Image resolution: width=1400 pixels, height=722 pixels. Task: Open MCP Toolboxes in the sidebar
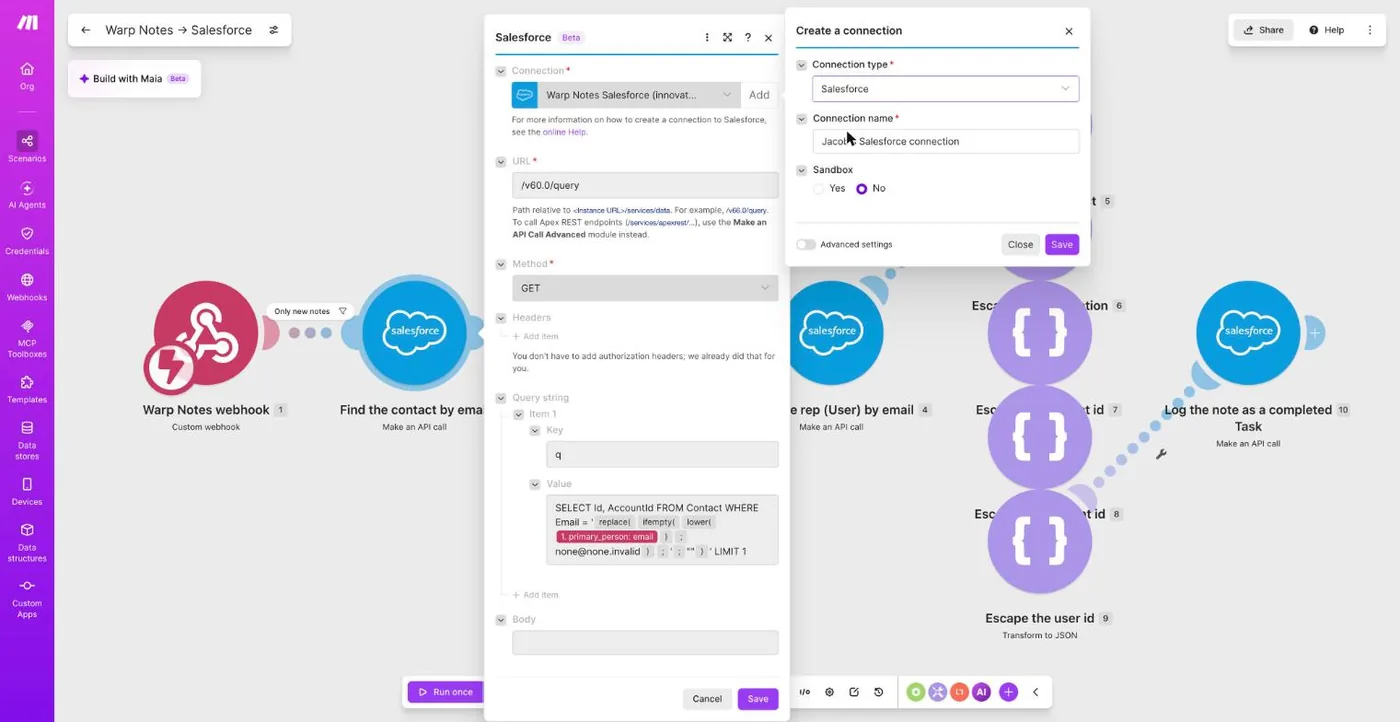(27, 339)
